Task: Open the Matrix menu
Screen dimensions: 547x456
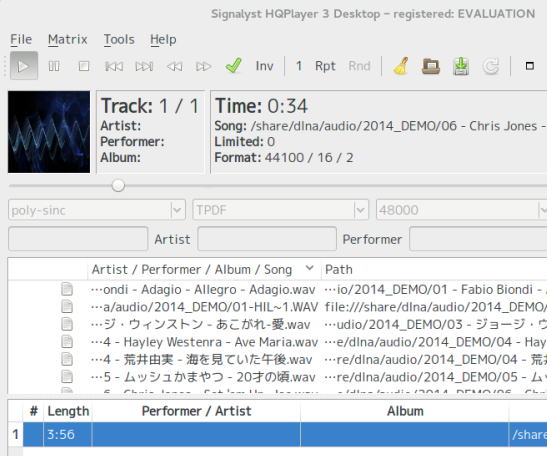Action: [68, 39]
